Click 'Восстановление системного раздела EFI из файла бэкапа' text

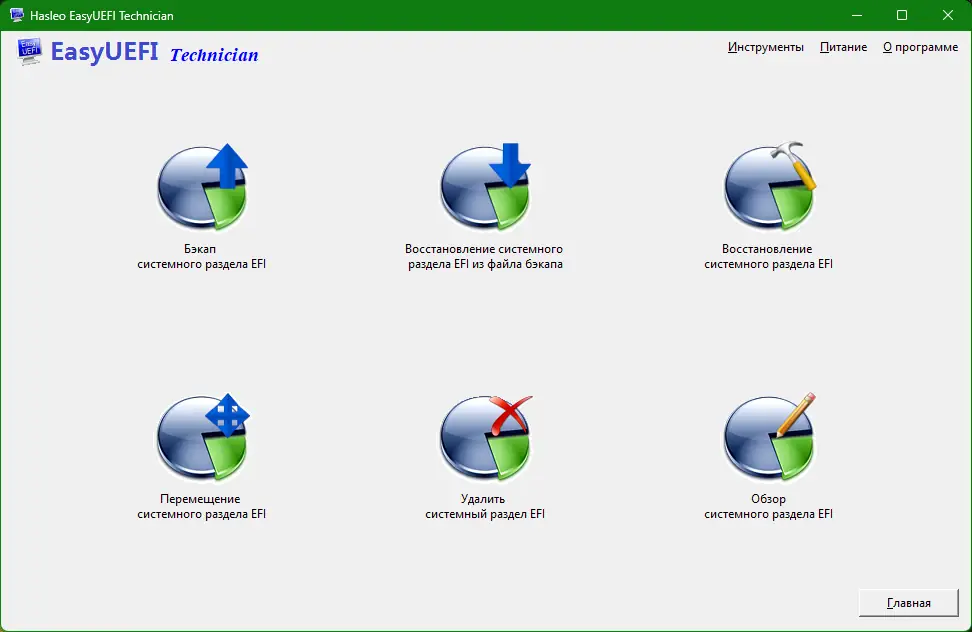point(485,257)
